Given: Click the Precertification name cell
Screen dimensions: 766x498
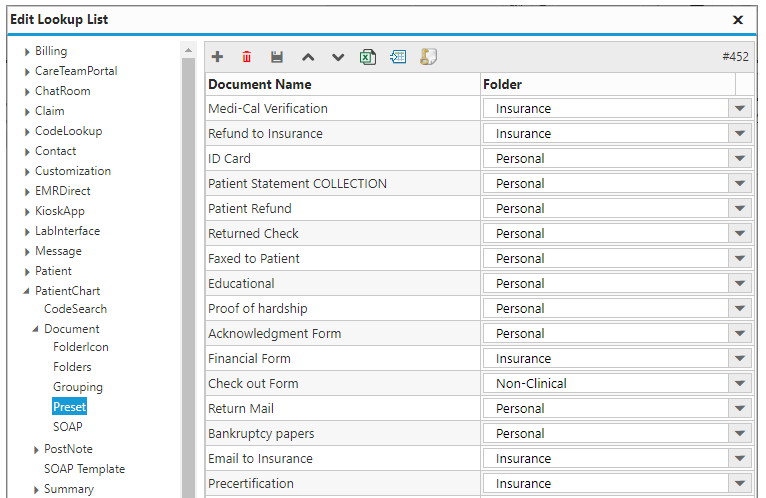Looking at the screenshot, I should pyautogui.click(x=342, y=483).
